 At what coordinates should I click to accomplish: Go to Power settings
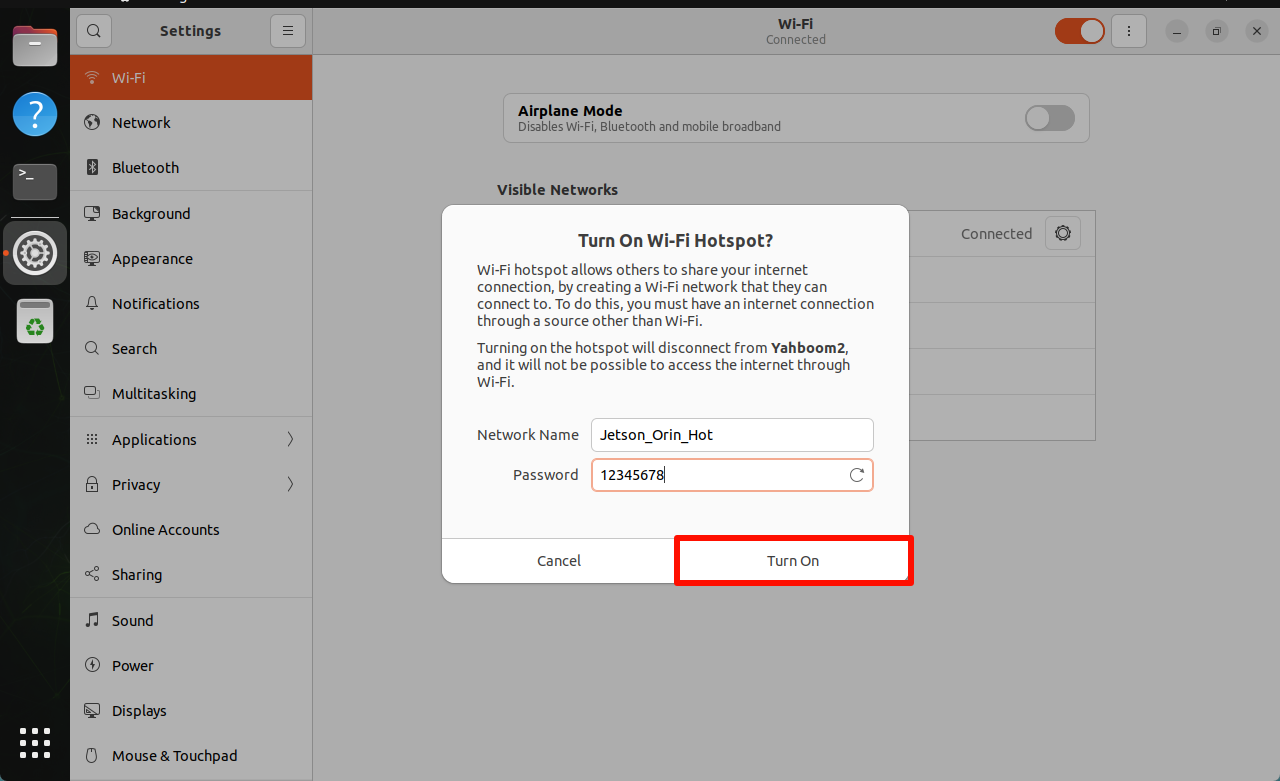coord(191,665)
